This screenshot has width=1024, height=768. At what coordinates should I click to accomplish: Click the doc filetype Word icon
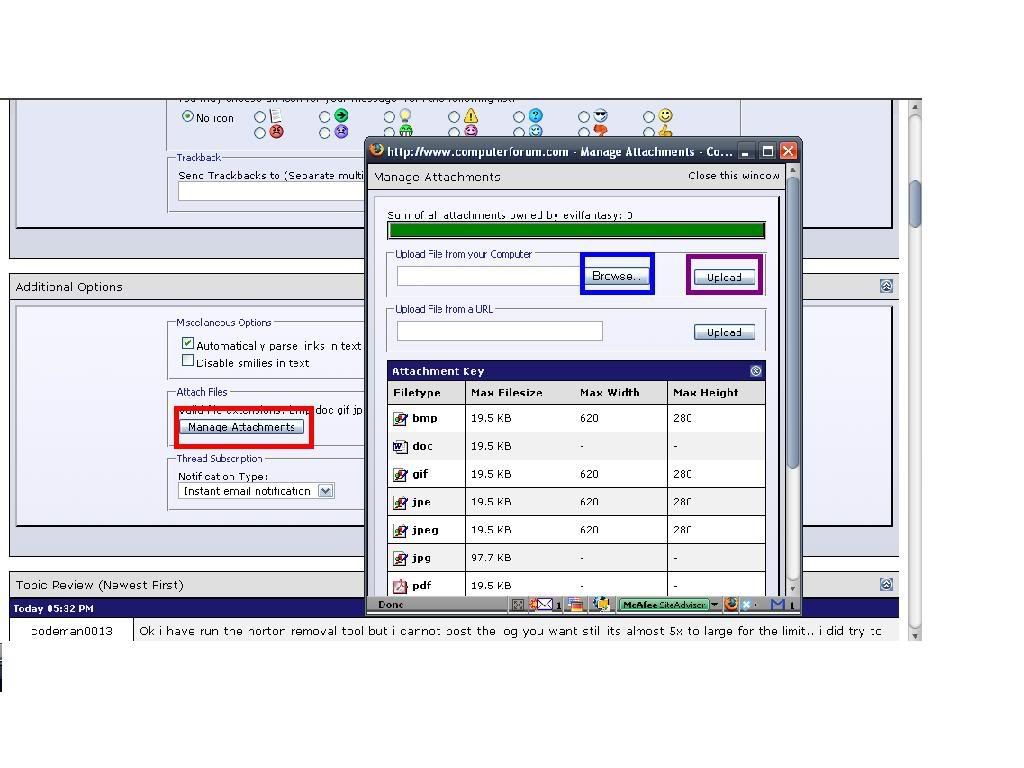coord(400,447)
